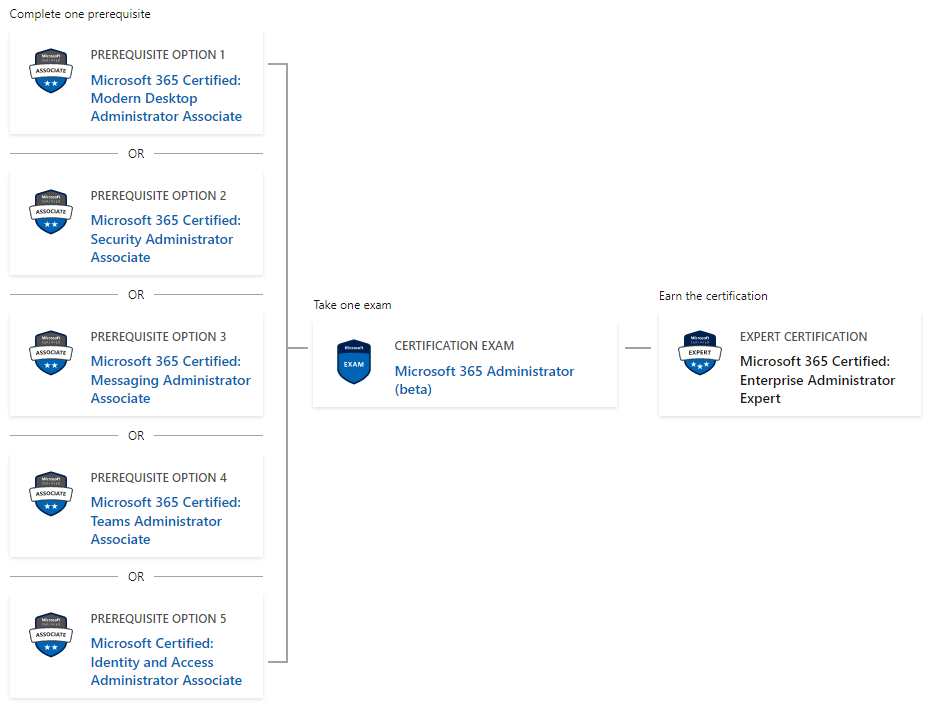932x709 pixels.
Task: Click the 'CERTIFICATION EXAM' label
Action: coord(454,346)
